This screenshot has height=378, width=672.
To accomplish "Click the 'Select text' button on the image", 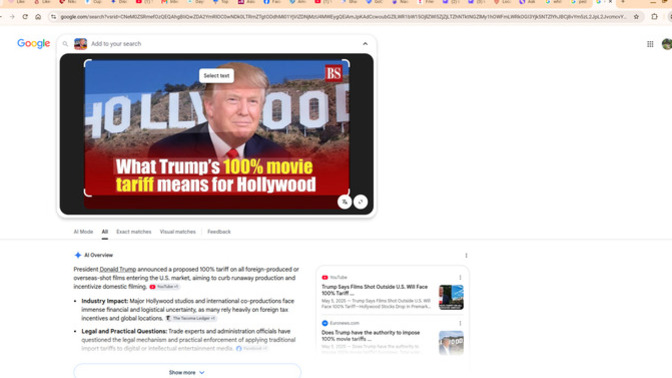I will click(216, 76).
